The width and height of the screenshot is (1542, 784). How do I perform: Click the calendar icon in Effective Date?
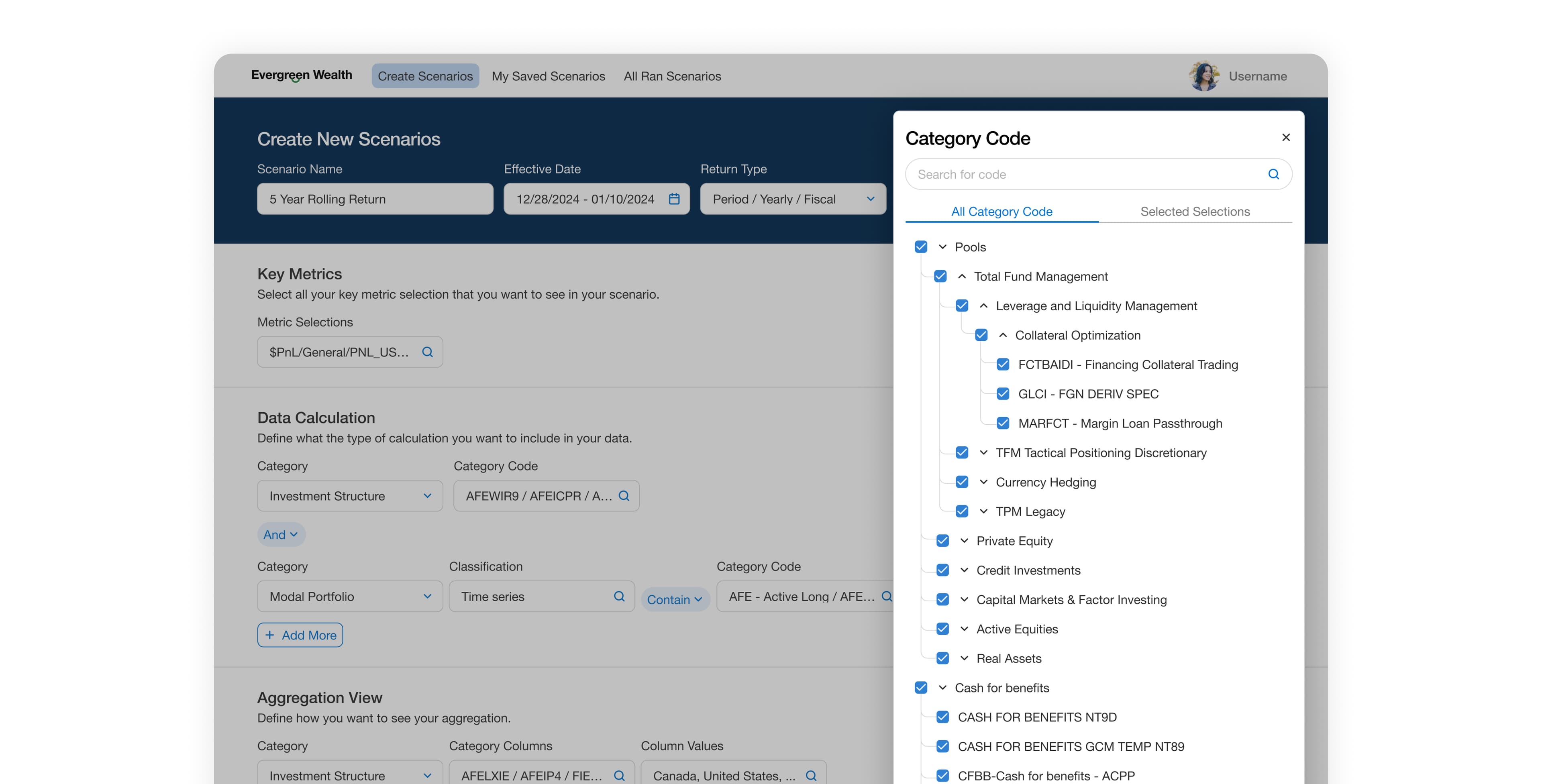tap(674, 199)
